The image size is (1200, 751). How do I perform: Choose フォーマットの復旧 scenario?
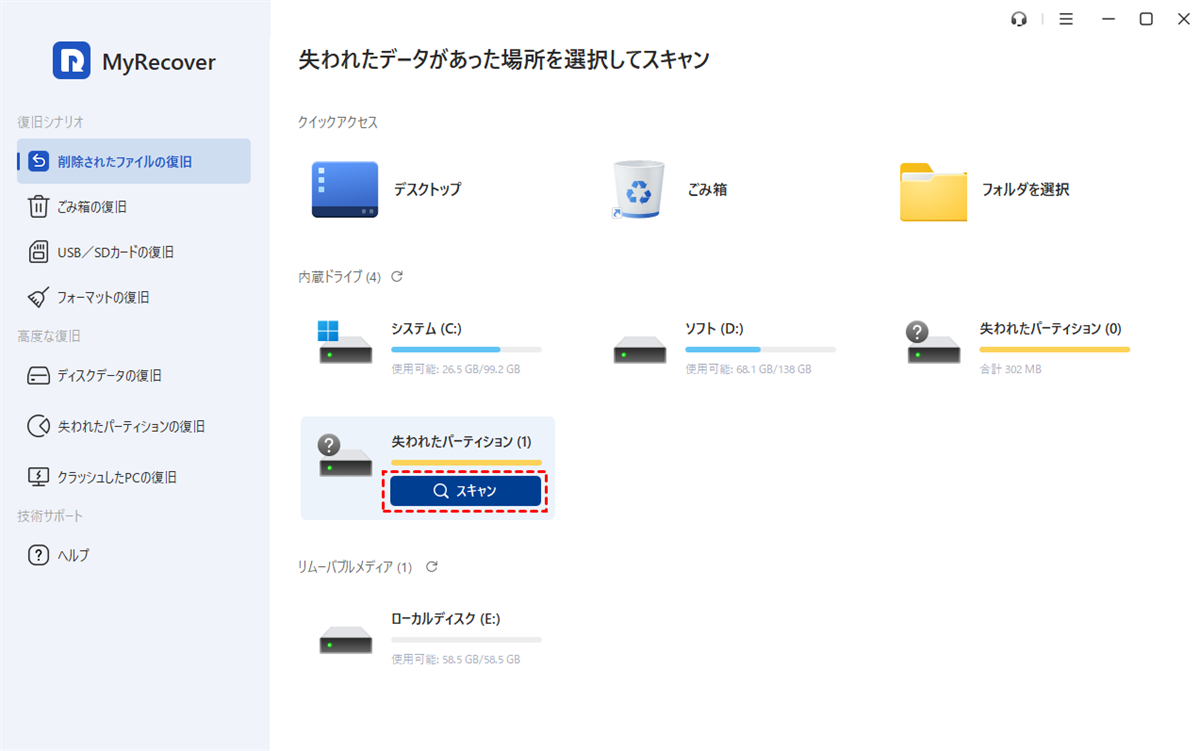pyautogui.click(x=103, y=297)
